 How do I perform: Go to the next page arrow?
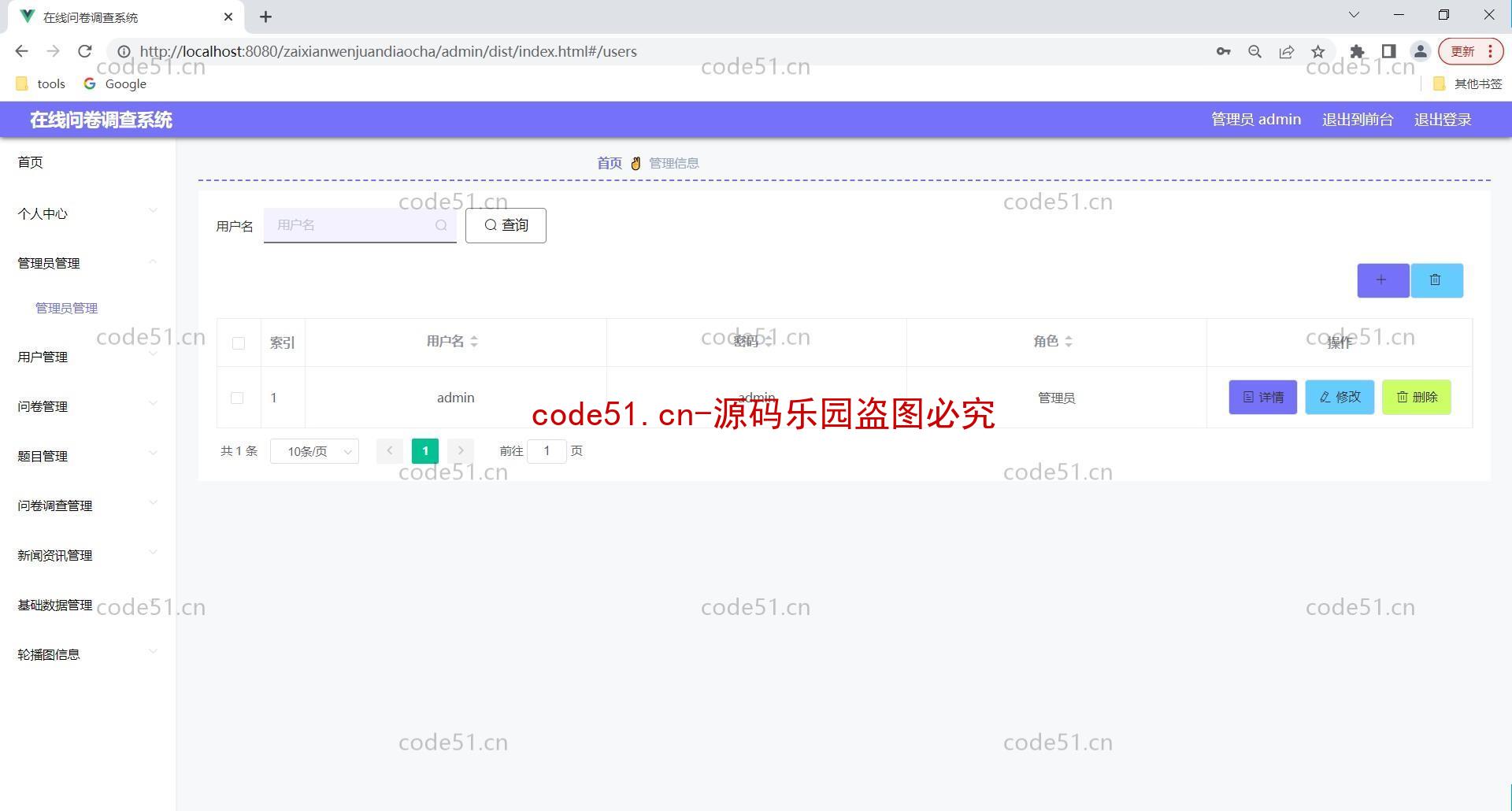461,451
